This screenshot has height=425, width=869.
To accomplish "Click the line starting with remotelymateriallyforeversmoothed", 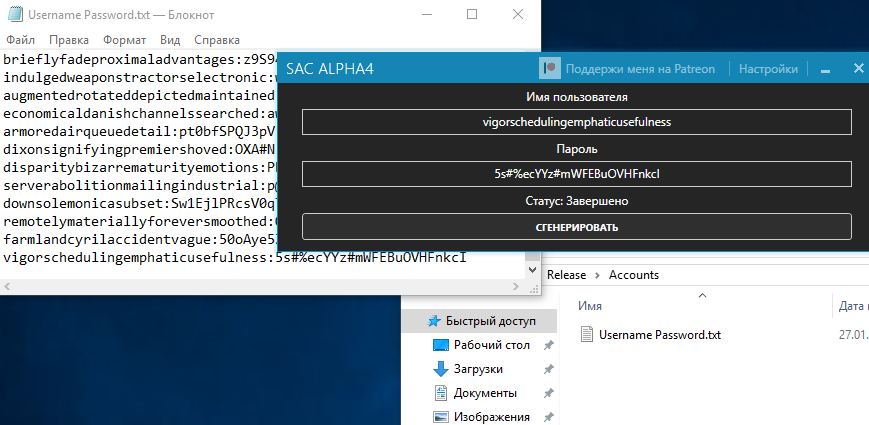I will click(x=139, y=222).
